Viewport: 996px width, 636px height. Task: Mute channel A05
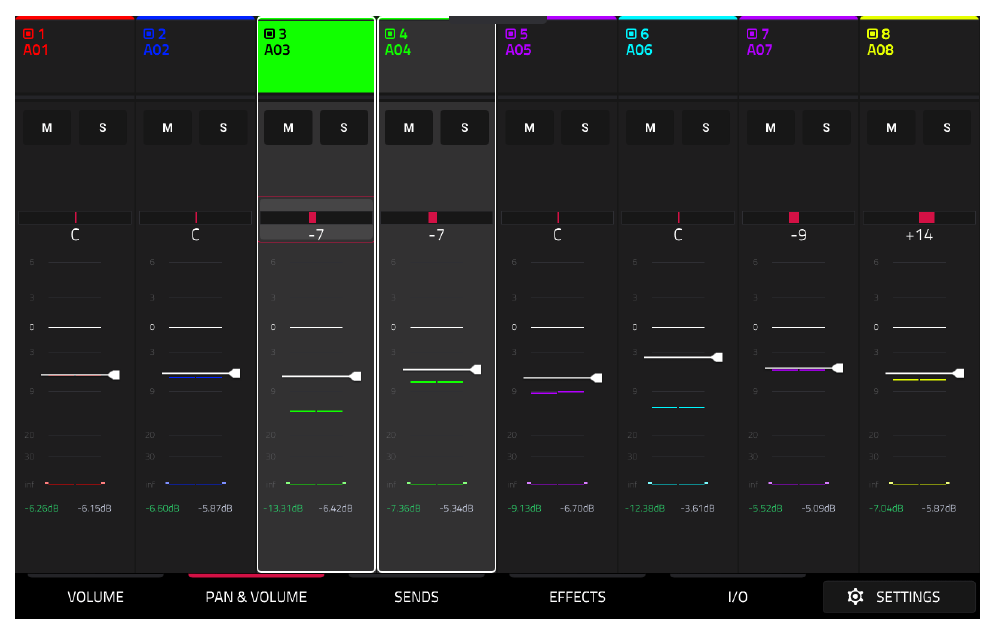[x=529, y=128]
